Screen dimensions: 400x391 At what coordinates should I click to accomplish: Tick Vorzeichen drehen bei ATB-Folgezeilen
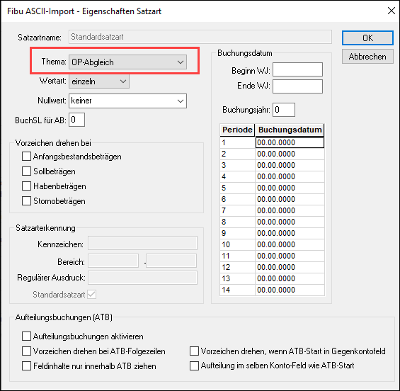(x=26, y=351)
